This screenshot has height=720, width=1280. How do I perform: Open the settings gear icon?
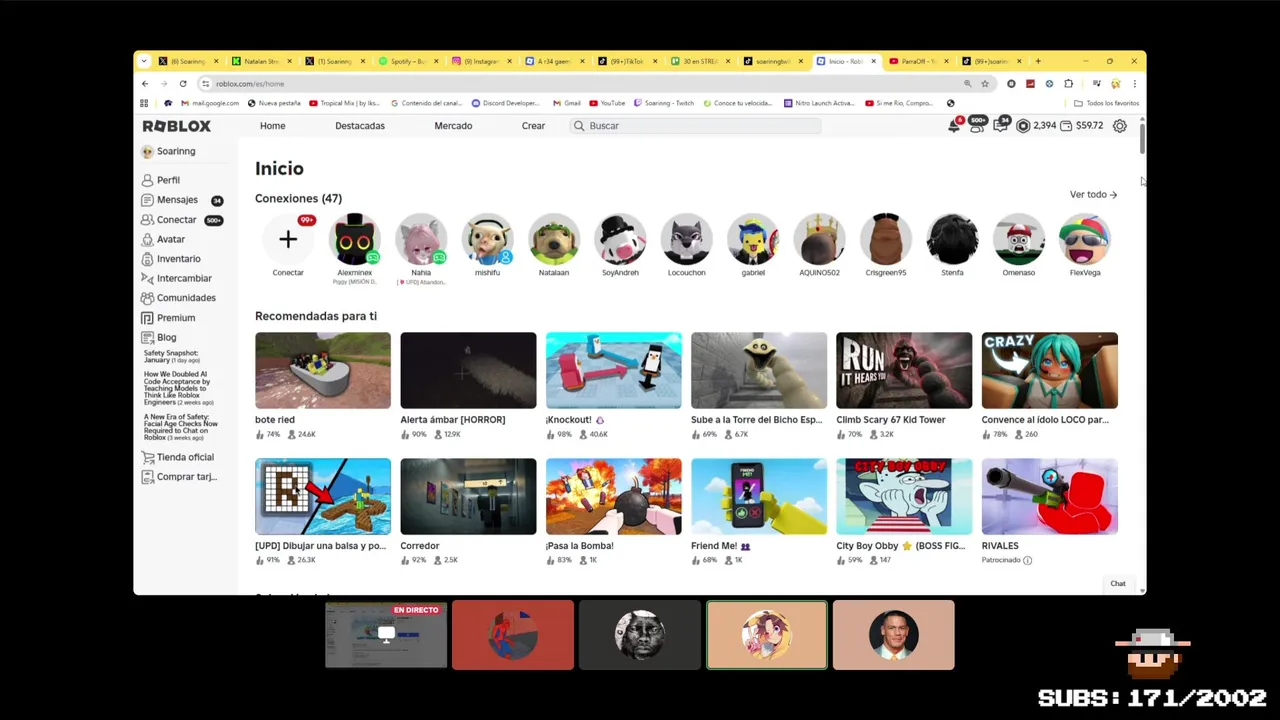[x=1119, y=126]
